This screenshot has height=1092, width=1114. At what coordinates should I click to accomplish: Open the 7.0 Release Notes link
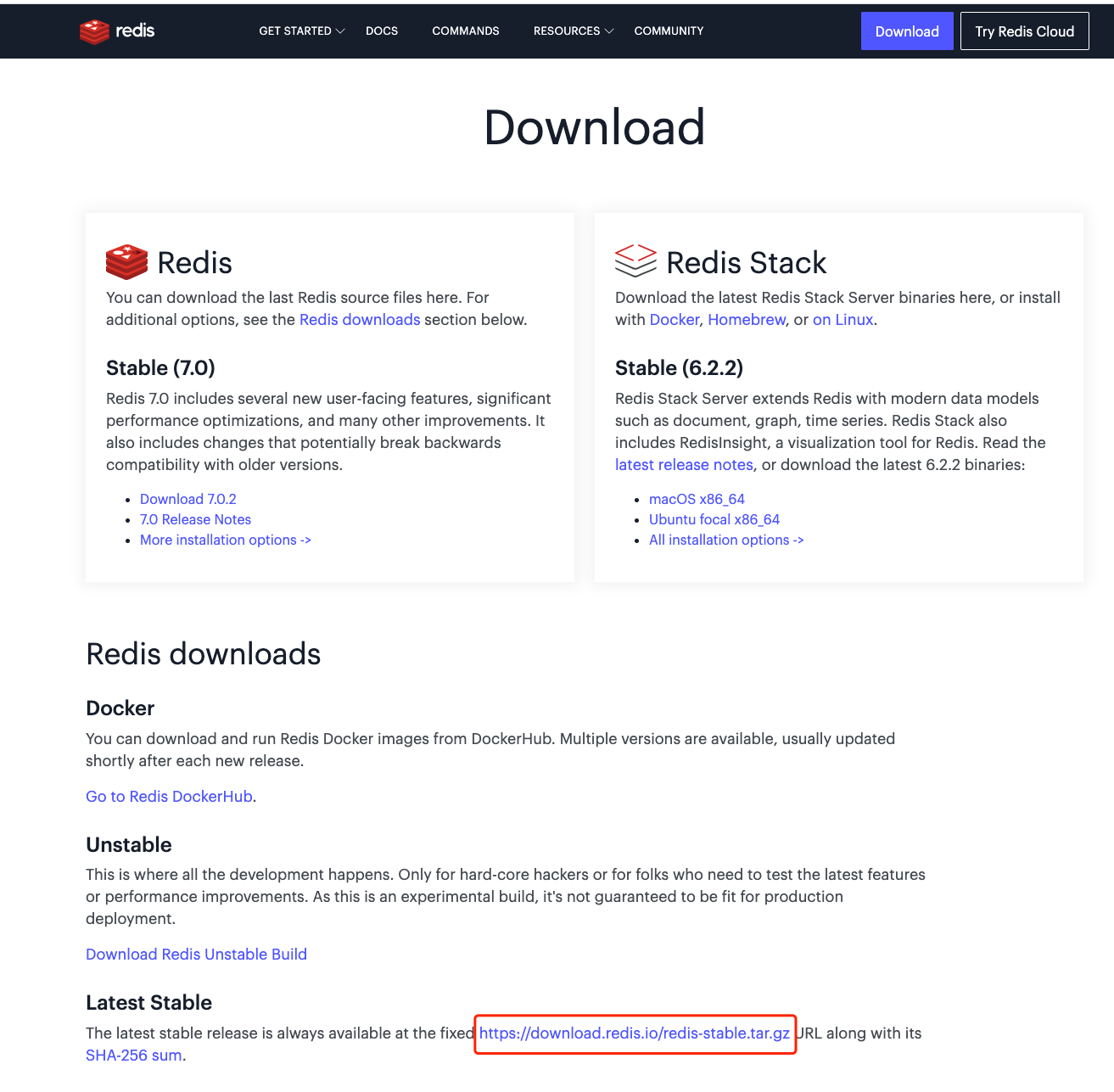(x=195, y=519)
